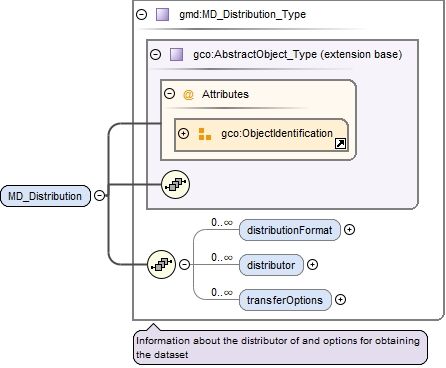Expand the transferOptions element
Viewport: 446px width, 368px height.
340,299
